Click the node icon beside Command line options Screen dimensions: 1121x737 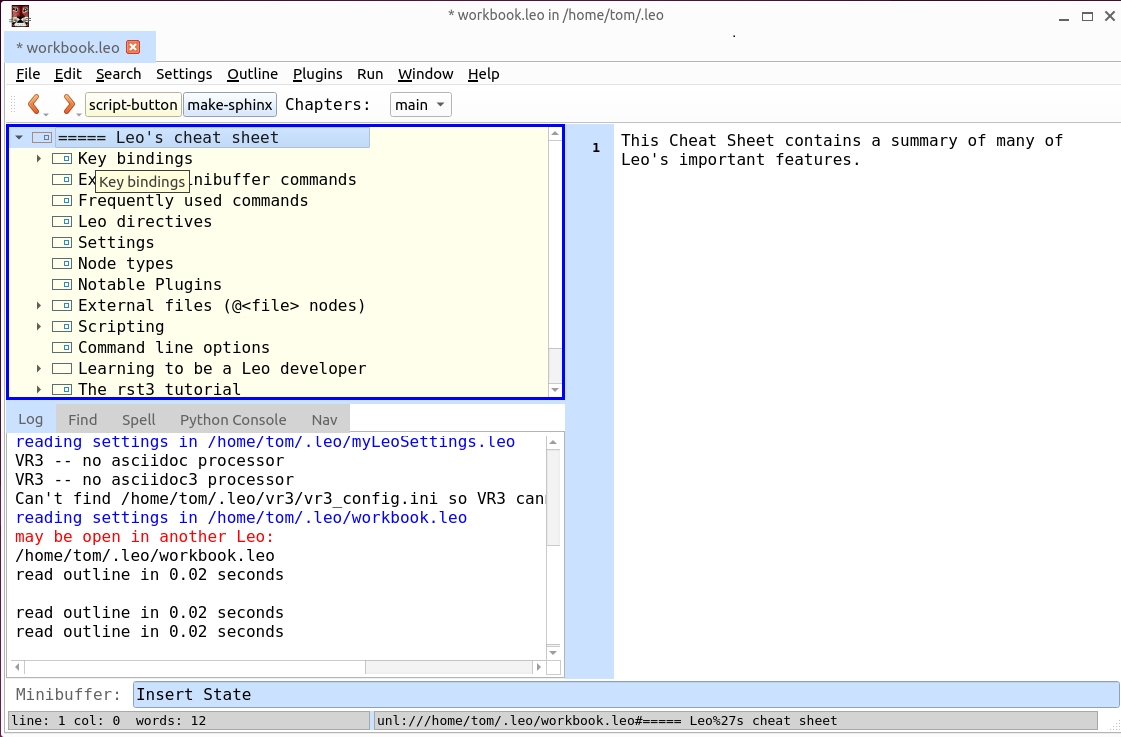(62, 348)
